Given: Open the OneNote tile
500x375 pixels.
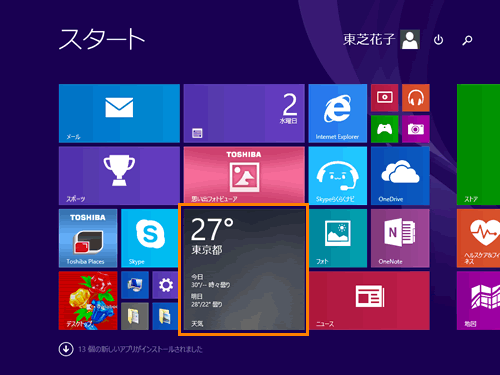Looking at the screenshot, I should point(400,238).
